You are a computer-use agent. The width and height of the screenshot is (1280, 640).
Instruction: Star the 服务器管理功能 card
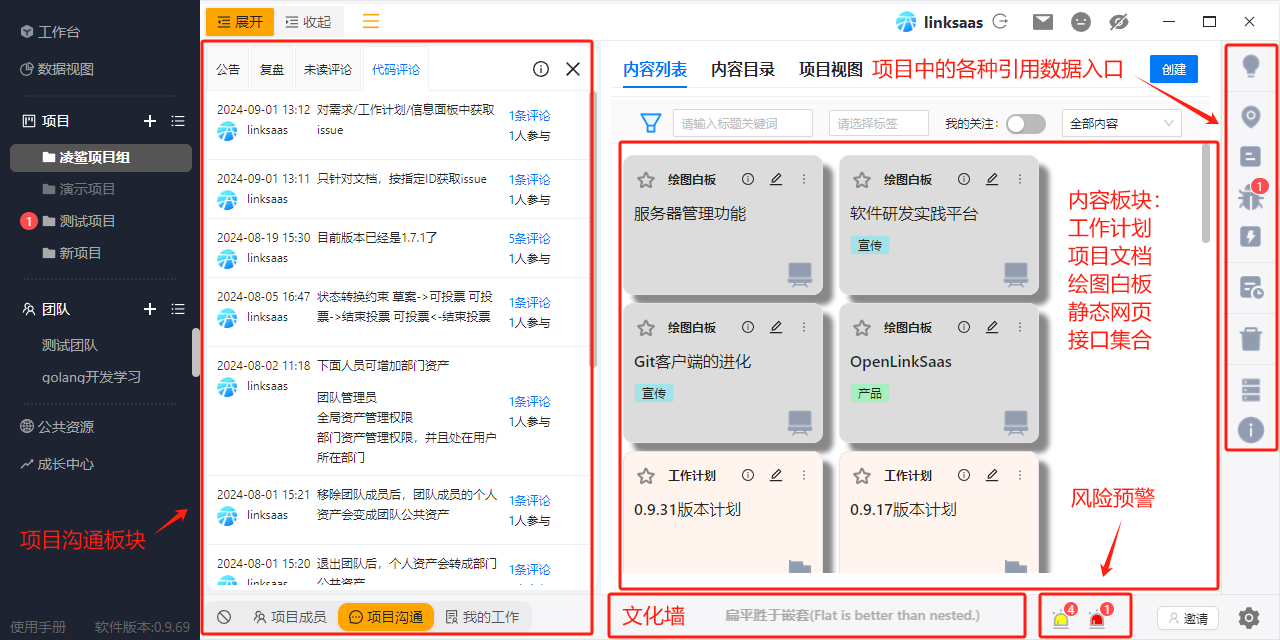(646, 179)
